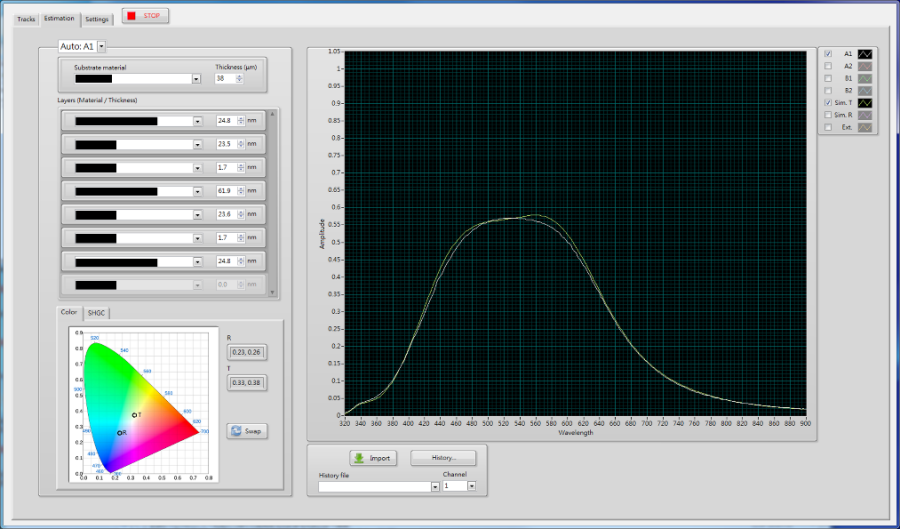Enable the Ext. plot checkbox

pyautogui.click(x=828, y=127)
